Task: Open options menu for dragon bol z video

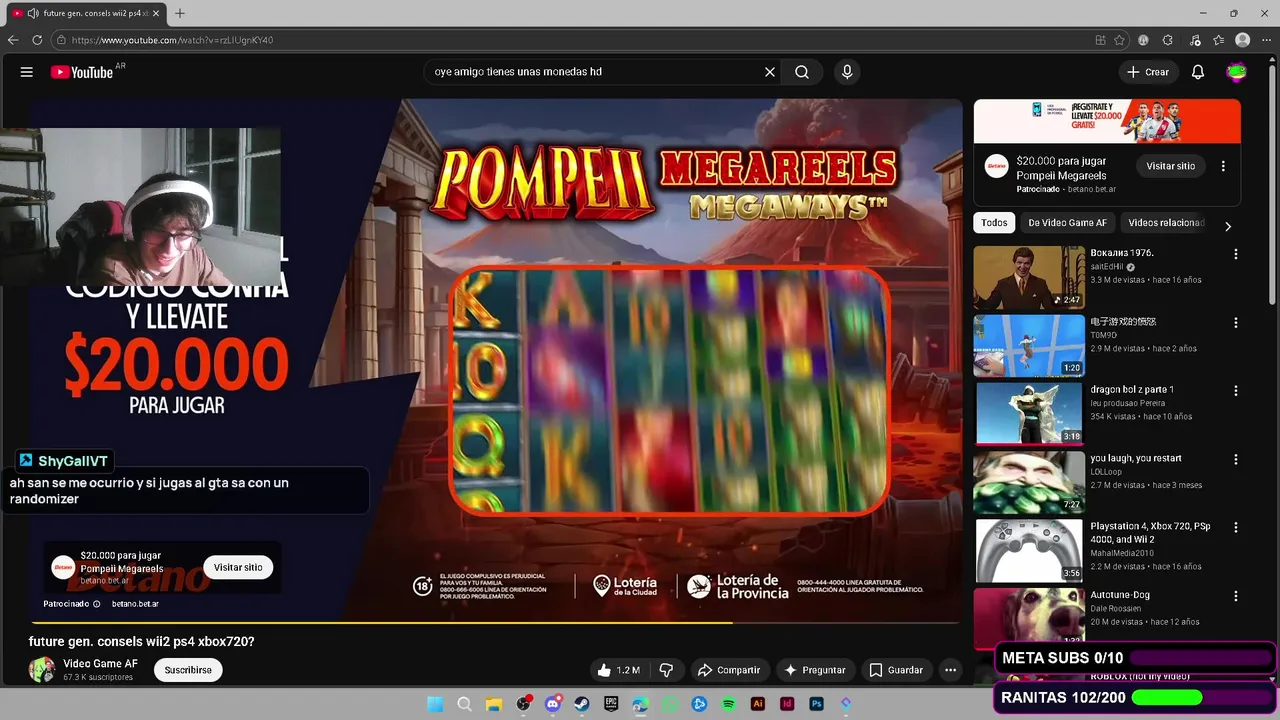Action: click(1236, 391)
